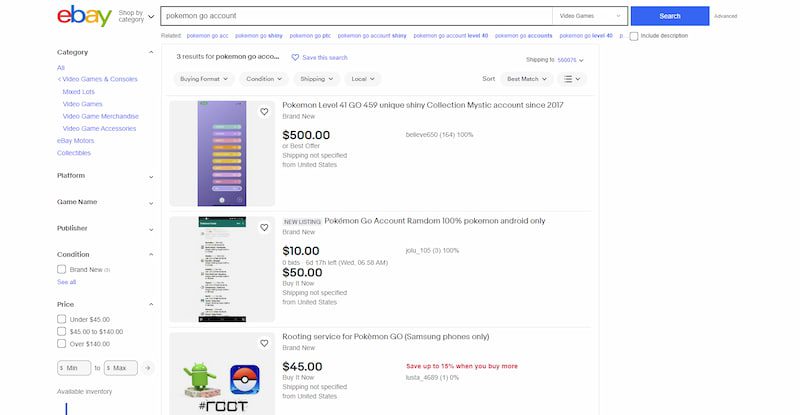Select Video Game Accessories category
The width and height of the screenshot is (800, 415).
[99, 129]
